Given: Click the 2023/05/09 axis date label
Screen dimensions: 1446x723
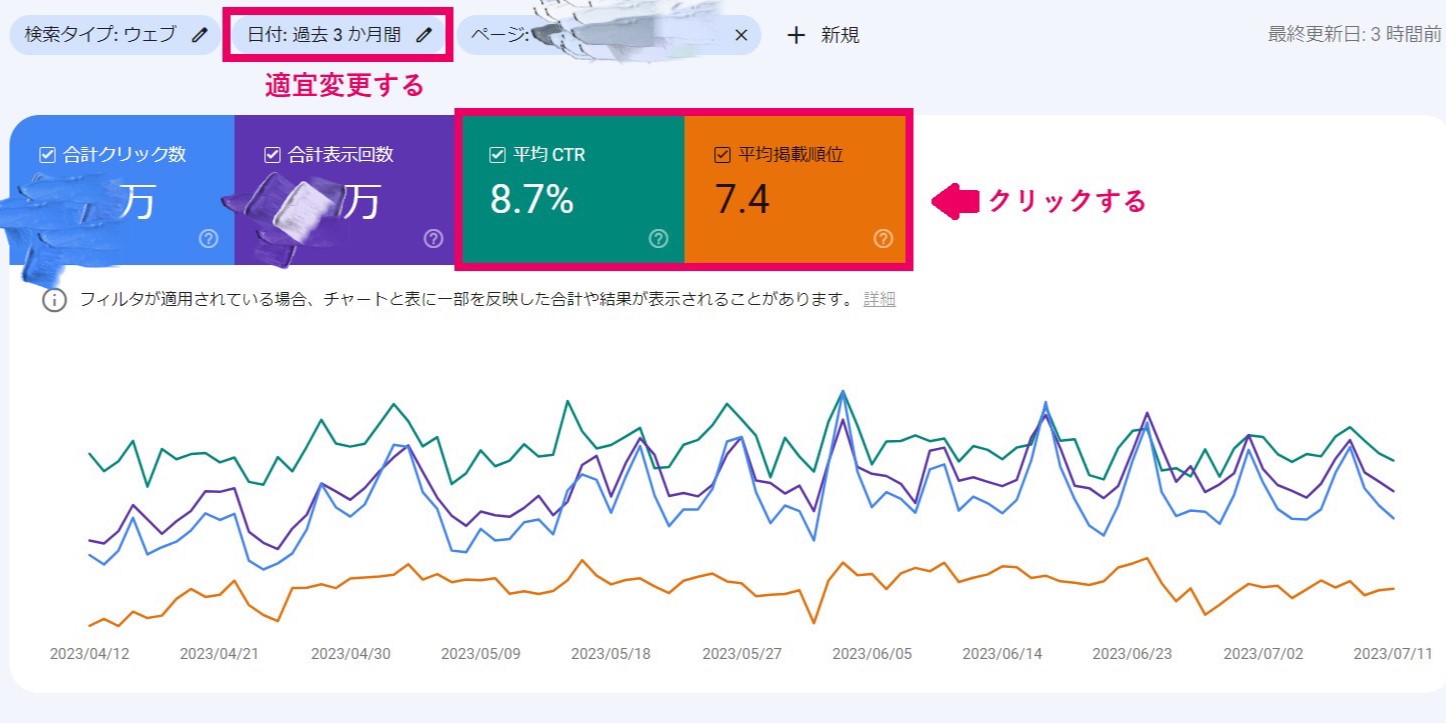Looking at the screenshot, I should [481, 654].
